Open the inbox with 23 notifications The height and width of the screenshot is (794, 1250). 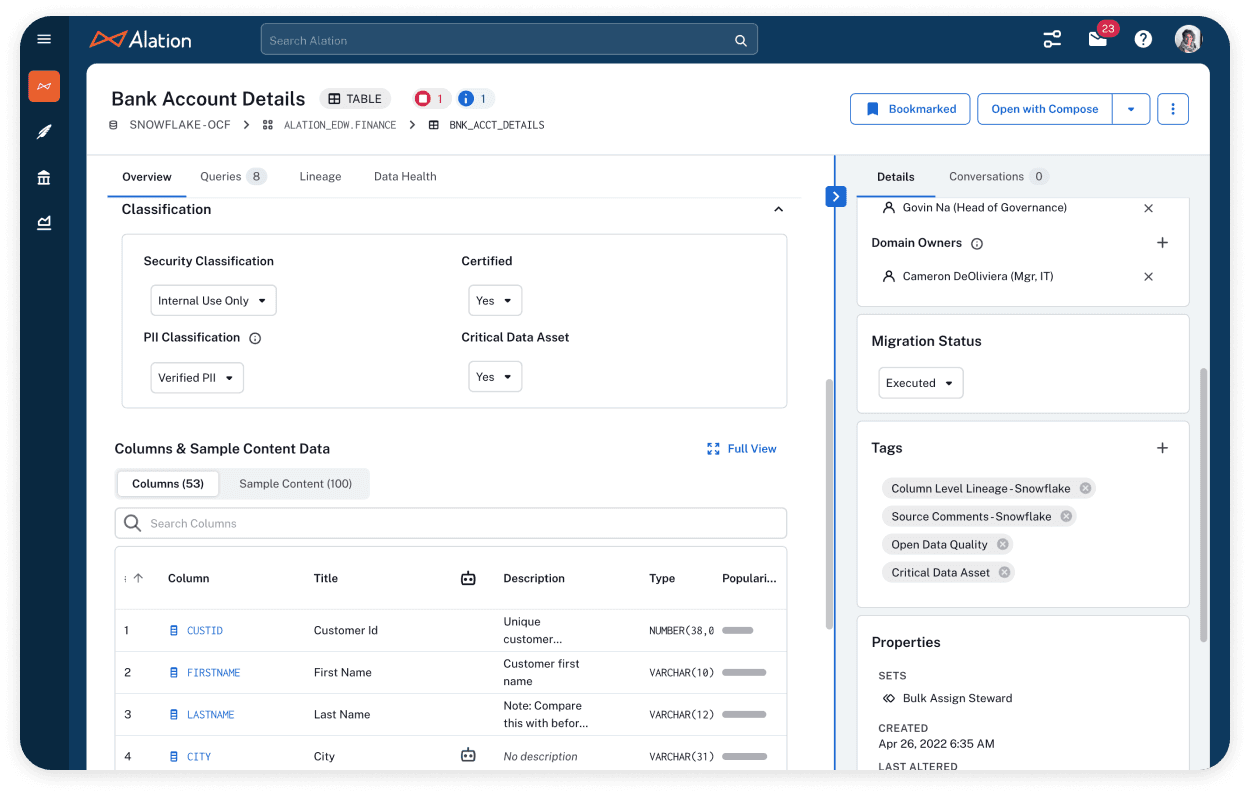click(x=1097, y=38)
